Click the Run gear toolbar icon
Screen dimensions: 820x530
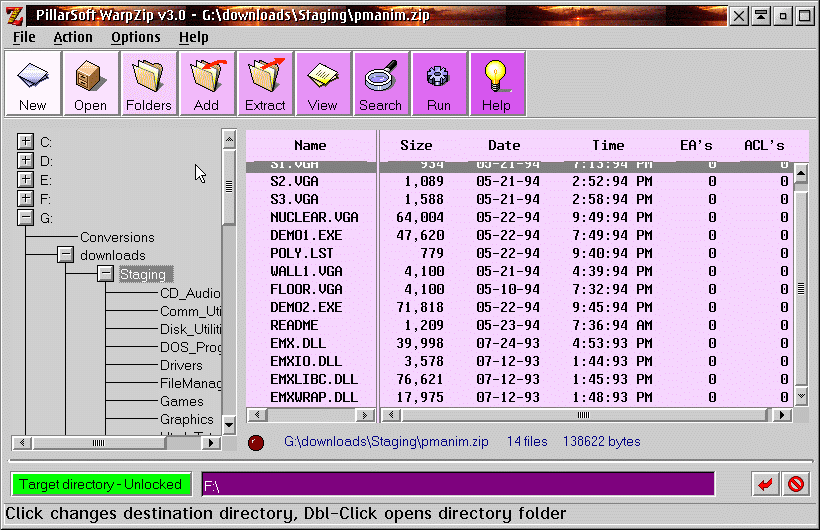point(439,83)
